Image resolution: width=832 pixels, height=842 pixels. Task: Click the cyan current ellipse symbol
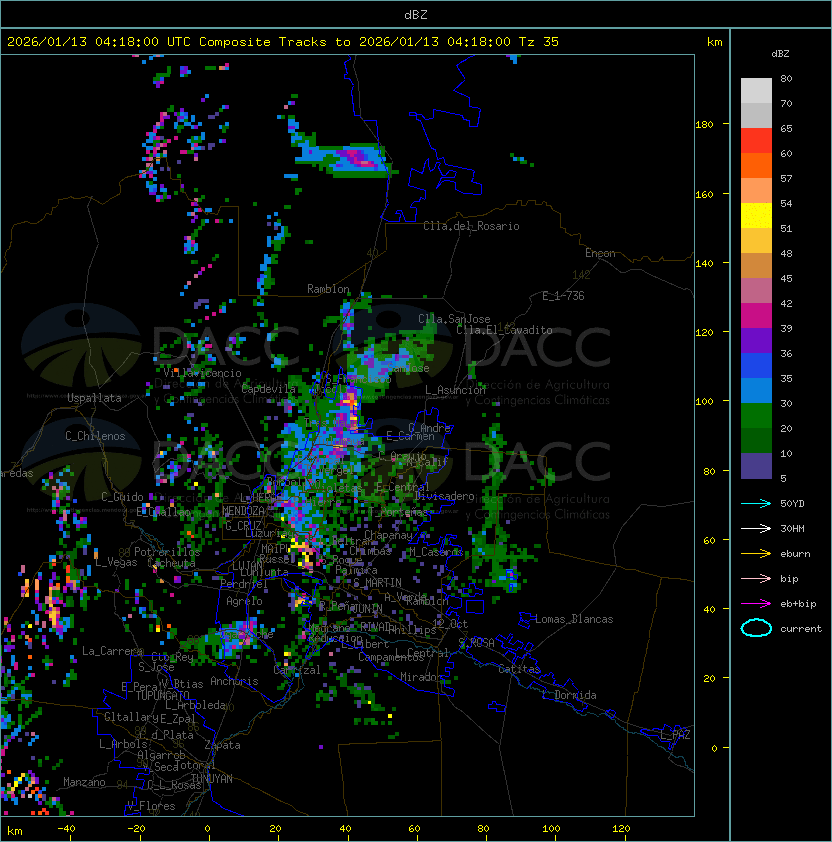pyautogui.click(x=756, y=628)
